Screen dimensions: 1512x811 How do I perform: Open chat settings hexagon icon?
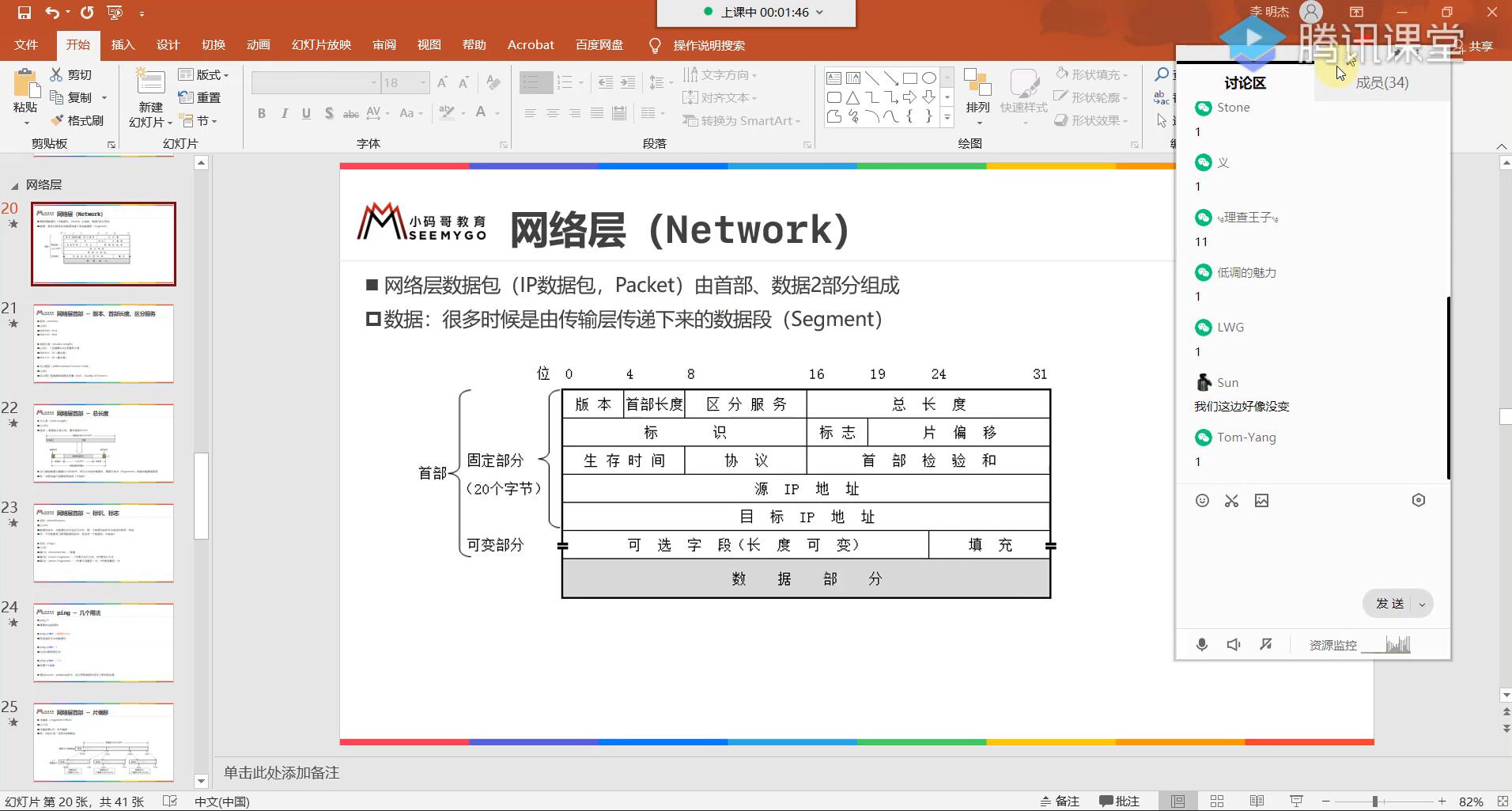coord(1419,500)
